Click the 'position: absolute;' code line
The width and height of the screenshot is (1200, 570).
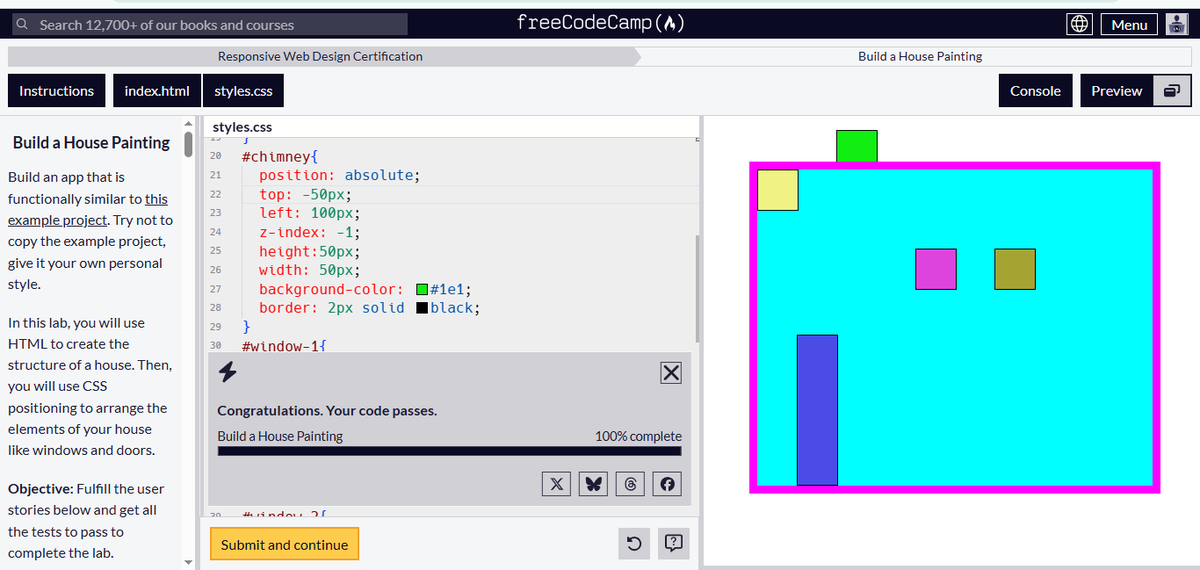(x=340, y=176)
